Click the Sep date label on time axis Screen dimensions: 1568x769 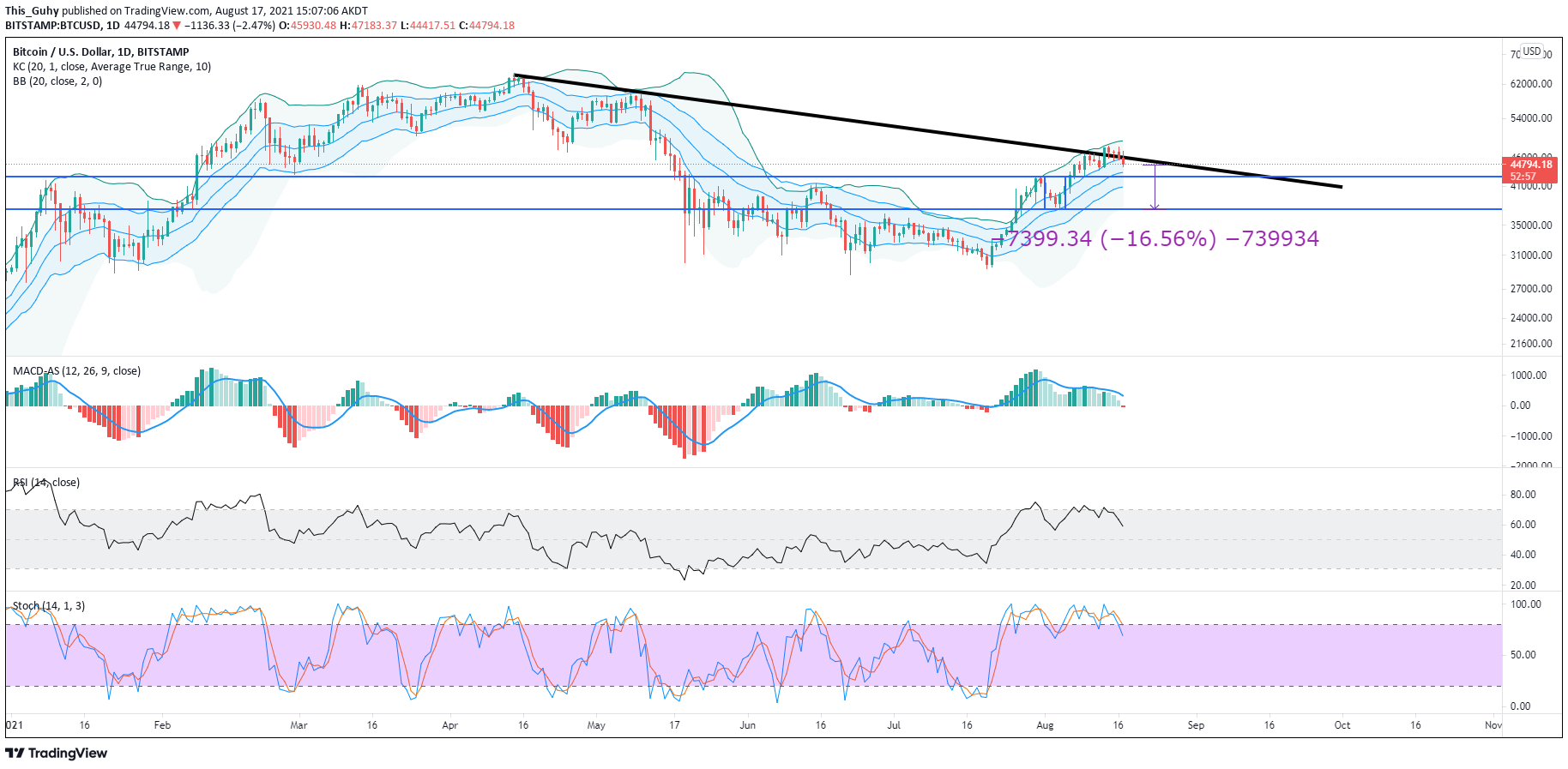pos(1196,725)
